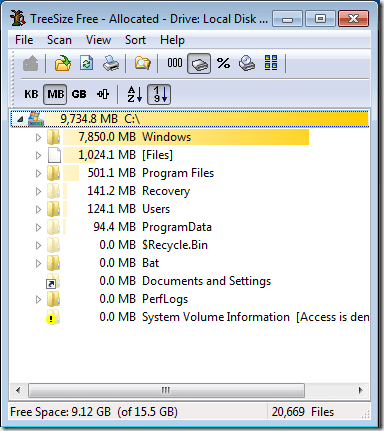Click Documents and Settings shortcut icon

click(x=53, y=281)
